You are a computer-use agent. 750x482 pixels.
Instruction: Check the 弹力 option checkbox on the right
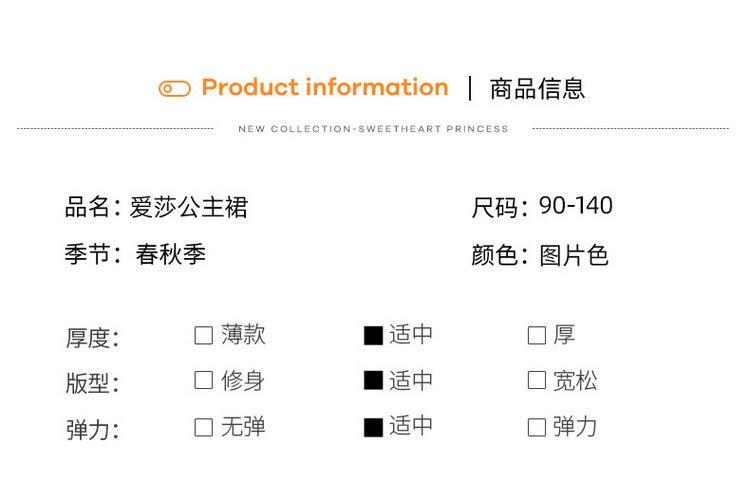(x=536, y=427)
